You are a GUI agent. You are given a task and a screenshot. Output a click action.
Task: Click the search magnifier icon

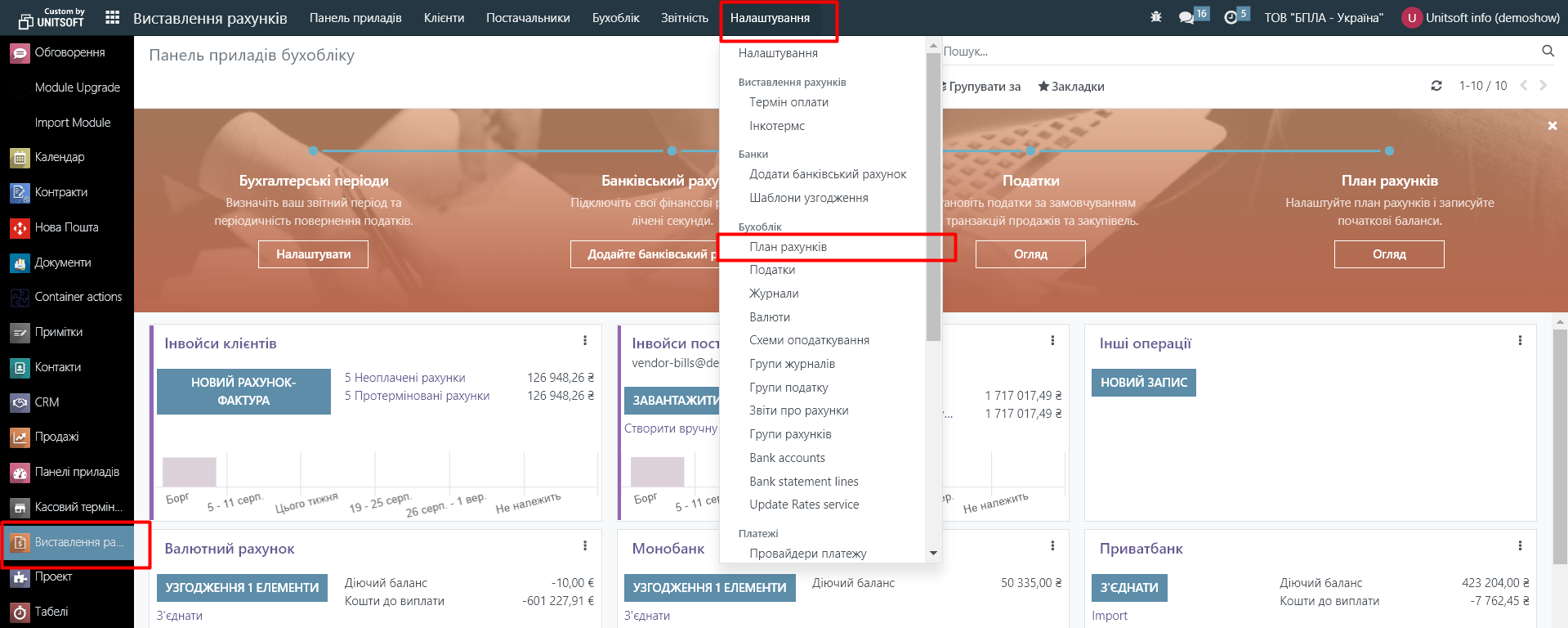point(1548,51)
